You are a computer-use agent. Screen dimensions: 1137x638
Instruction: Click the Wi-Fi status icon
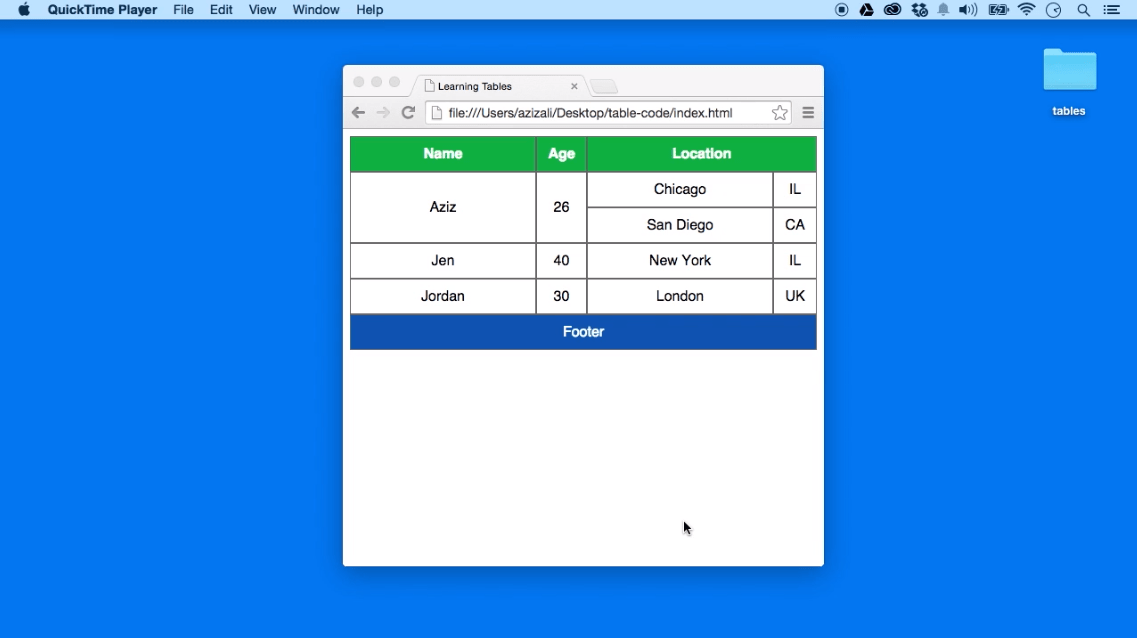tap(1026, 10)
